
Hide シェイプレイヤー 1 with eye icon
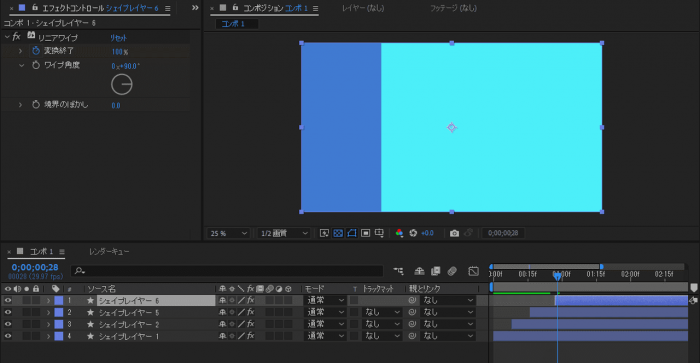point(8,336)
